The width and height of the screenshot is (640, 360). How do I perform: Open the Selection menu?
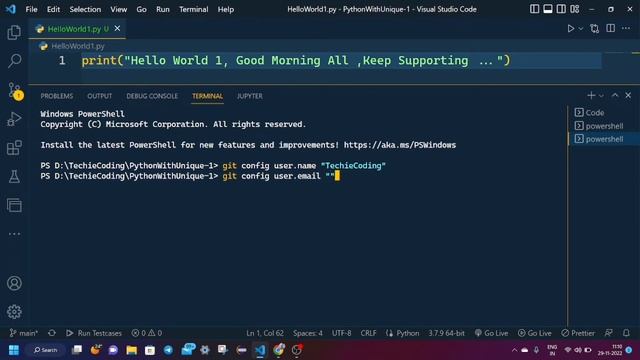click(85, 9)
